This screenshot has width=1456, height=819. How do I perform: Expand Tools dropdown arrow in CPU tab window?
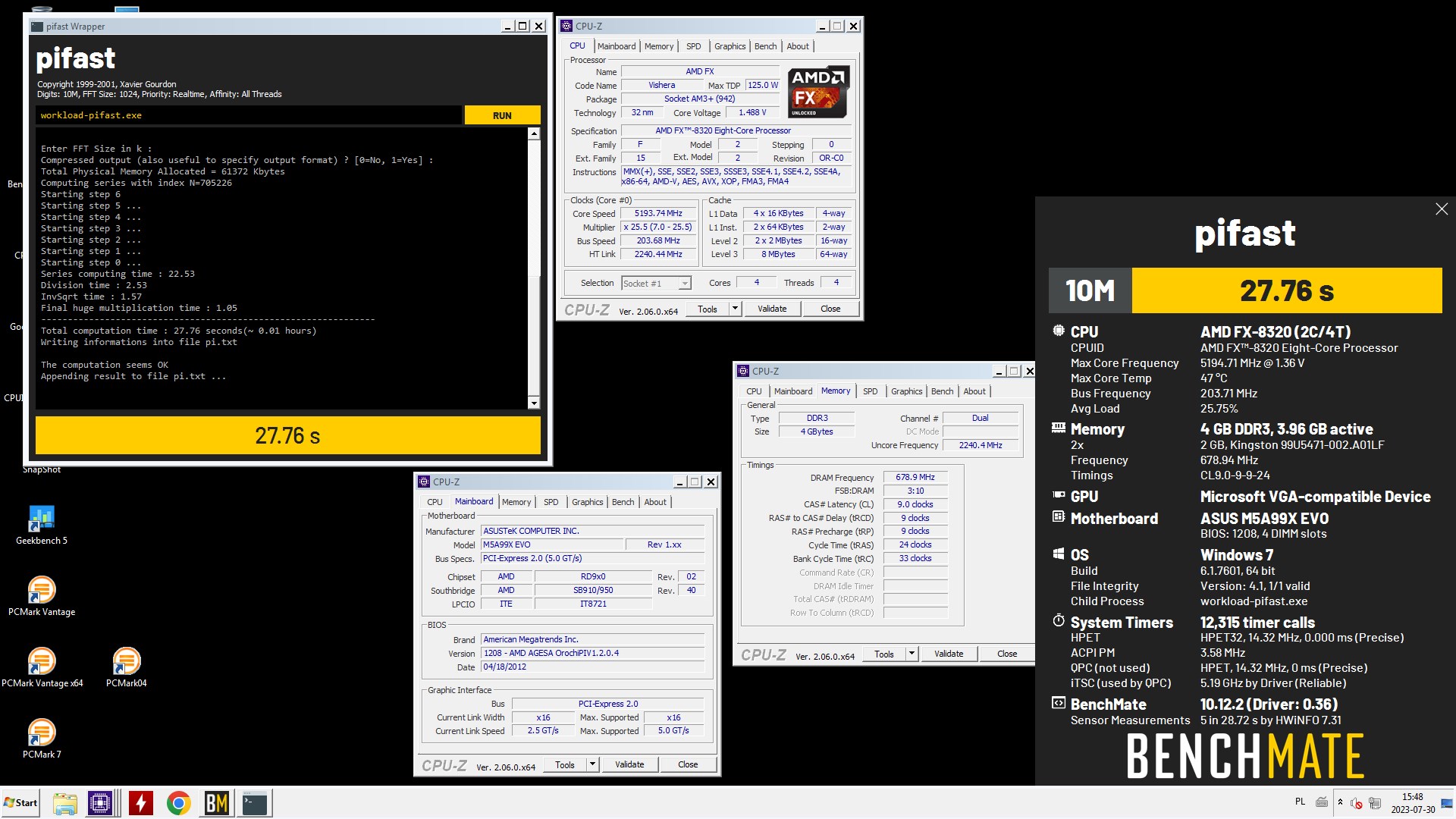click(x=734, y=309)
